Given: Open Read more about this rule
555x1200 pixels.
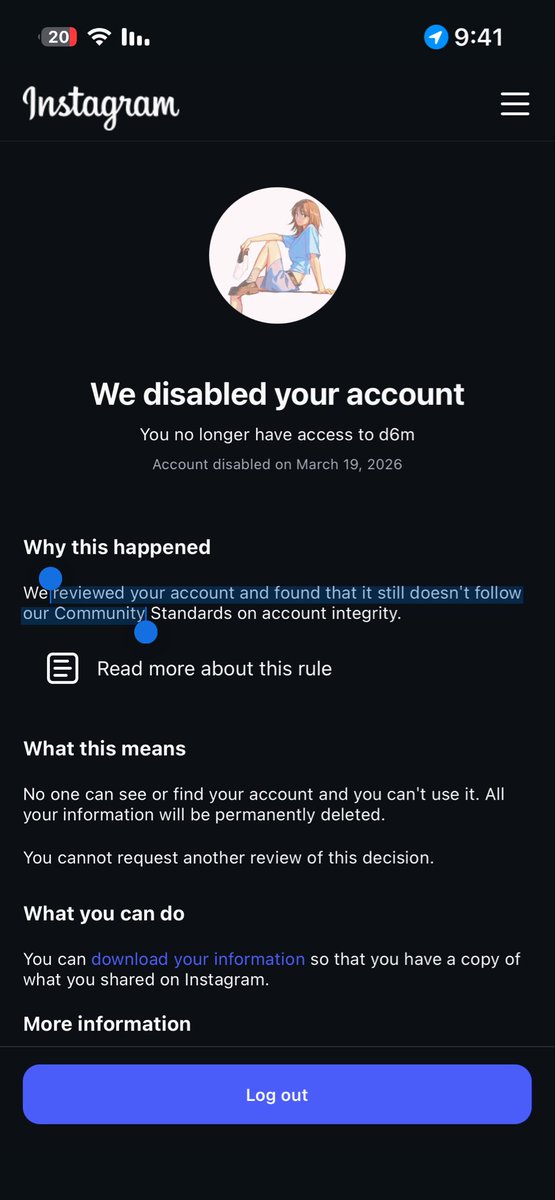Looking at the screenshot, I should [x=214, y=668].
